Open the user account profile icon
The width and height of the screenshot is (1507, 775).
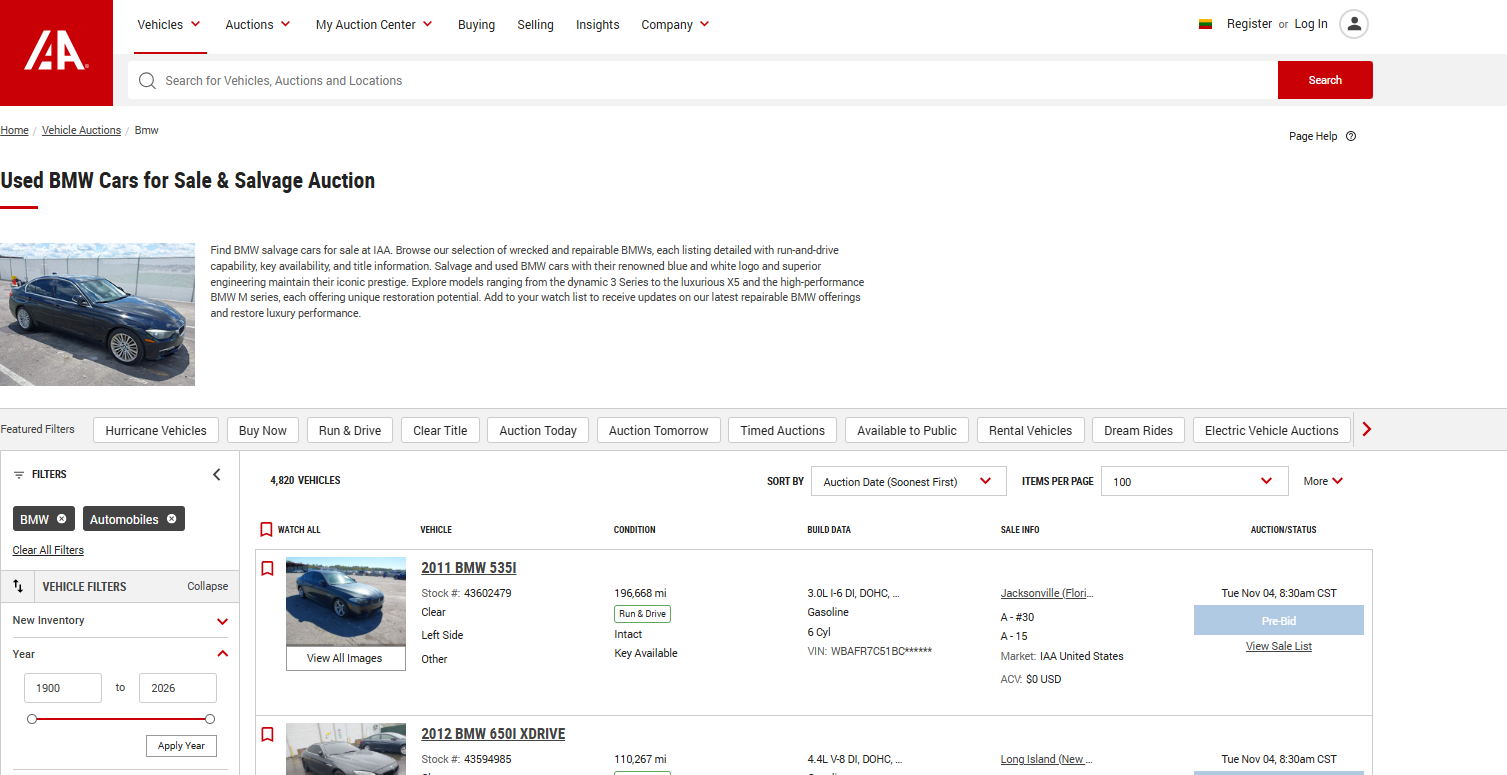pos(1353,25)
